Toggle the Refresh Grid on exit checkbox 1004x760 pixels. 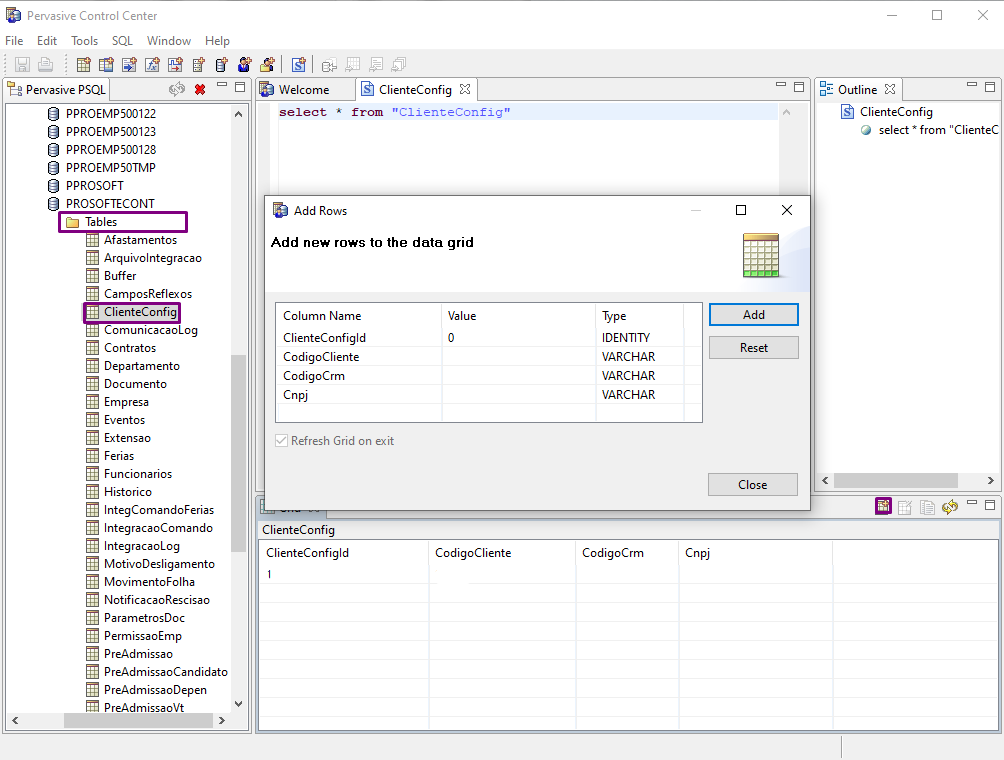281,441
